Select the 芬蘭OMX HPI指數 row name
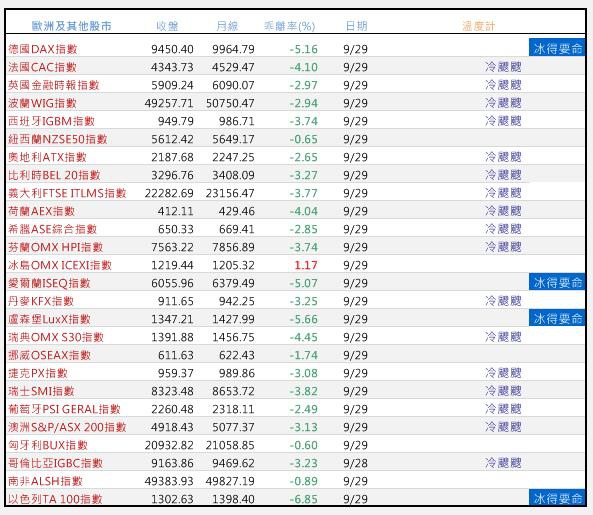 pos(56,247)
